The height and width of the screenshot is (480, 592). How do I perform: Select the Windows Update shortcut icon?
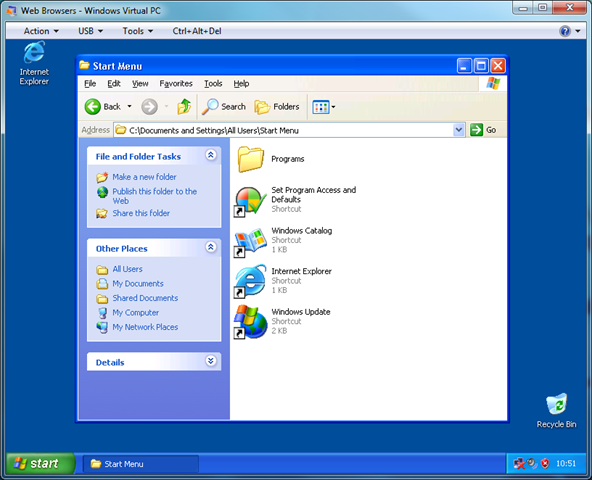tap(250, 322)
